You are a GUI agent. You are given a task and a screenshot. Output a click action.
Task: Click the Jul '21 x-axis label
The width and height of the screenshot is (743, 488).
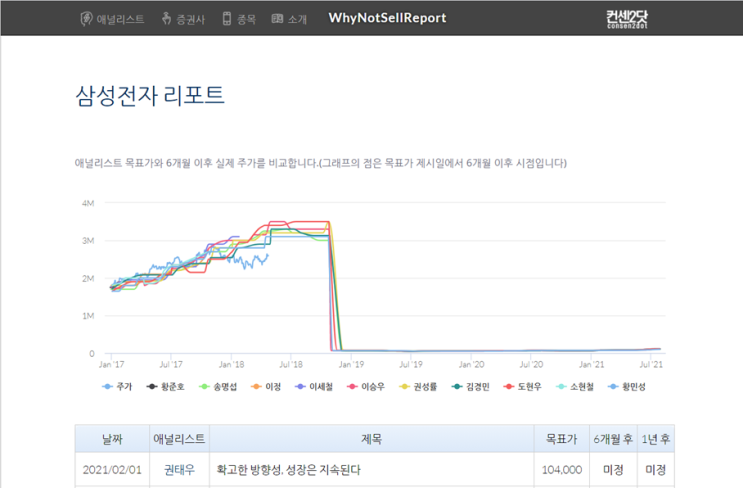point(651,364)
